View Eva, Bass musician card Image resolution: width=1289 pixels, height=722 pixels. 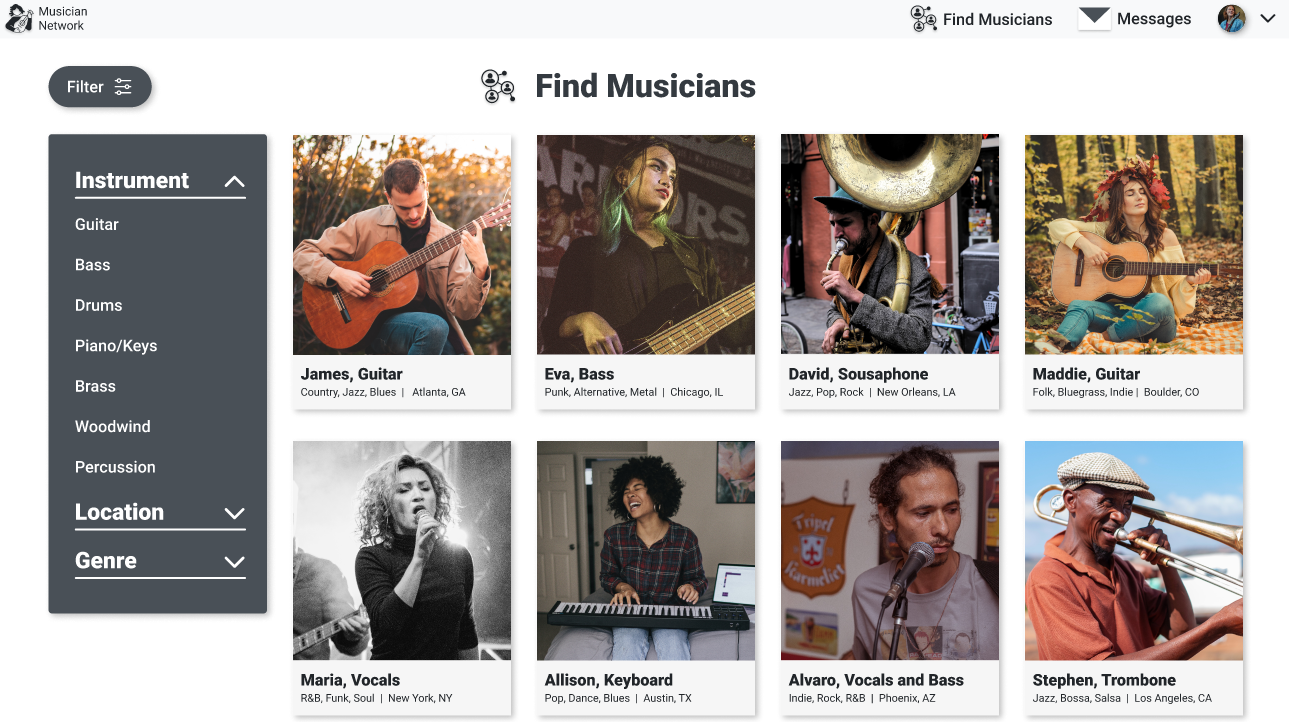pos(646,271)
